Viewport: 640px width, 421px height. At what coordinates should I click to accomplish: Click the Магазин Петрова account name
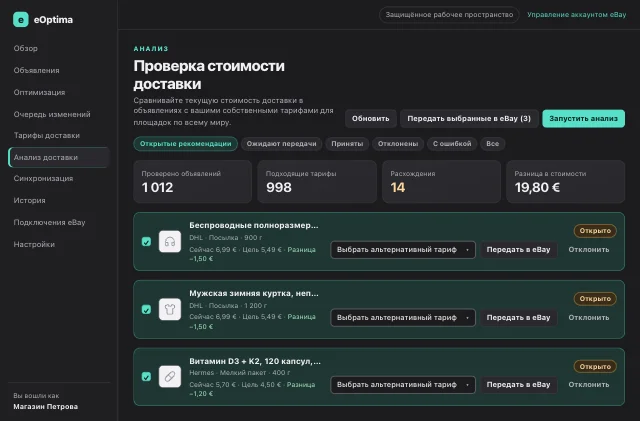tap(45, 407)
